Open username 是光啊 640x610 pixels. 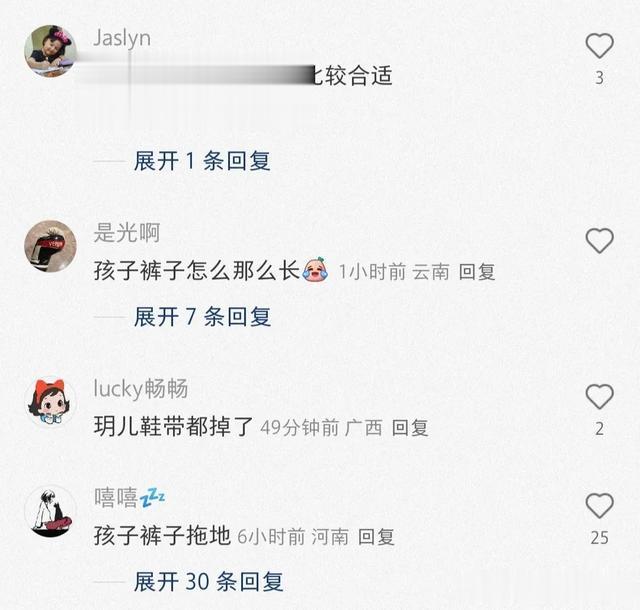tap(127, 233)
